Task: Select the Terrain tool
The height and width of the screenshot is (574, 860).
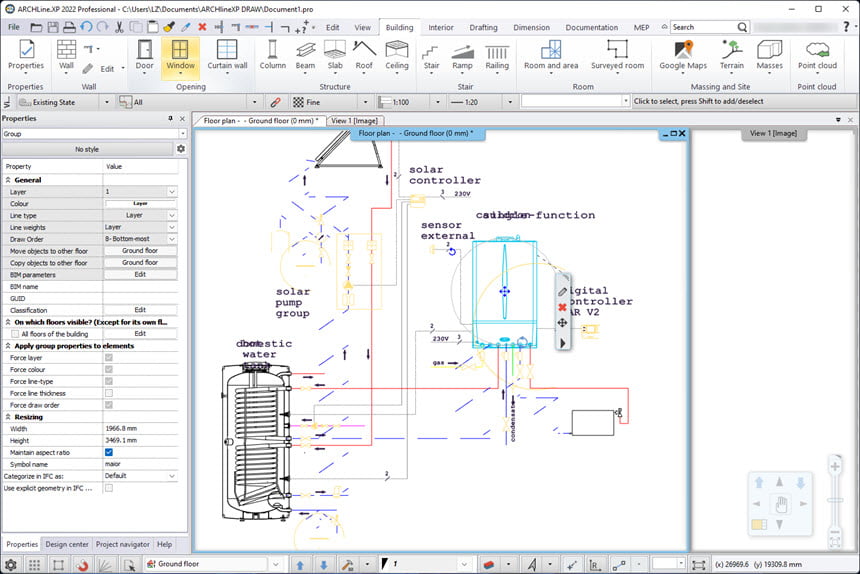Action: pos(732,56)
